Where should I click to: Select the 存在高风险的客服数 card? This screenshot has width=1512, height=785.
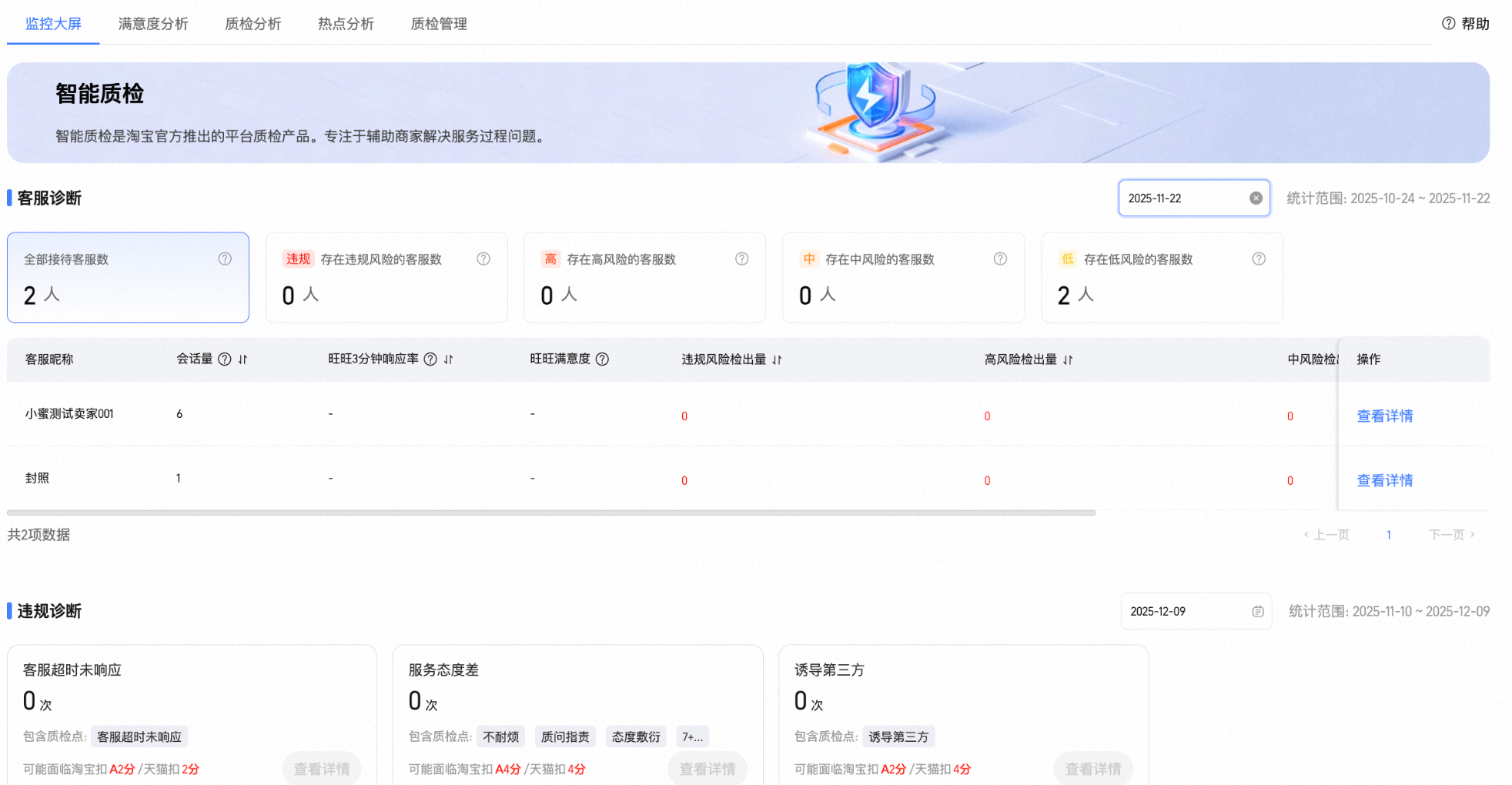[644, 277]
